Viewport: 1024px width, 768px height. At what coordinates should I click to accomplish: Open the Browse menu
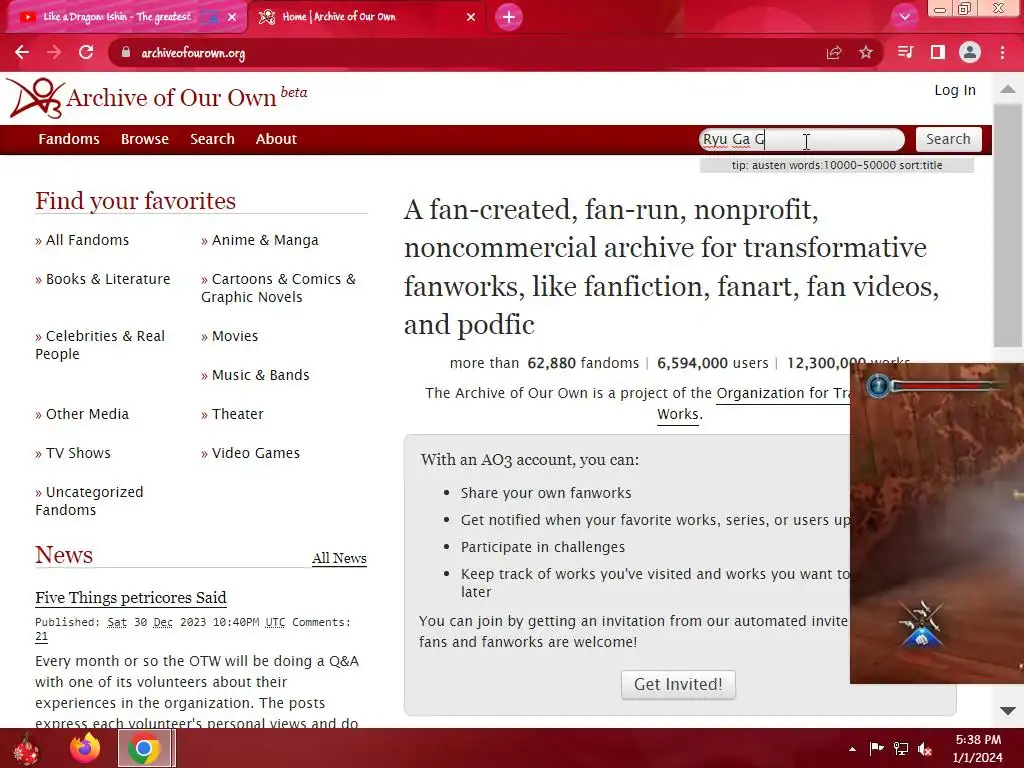[144, 139]
